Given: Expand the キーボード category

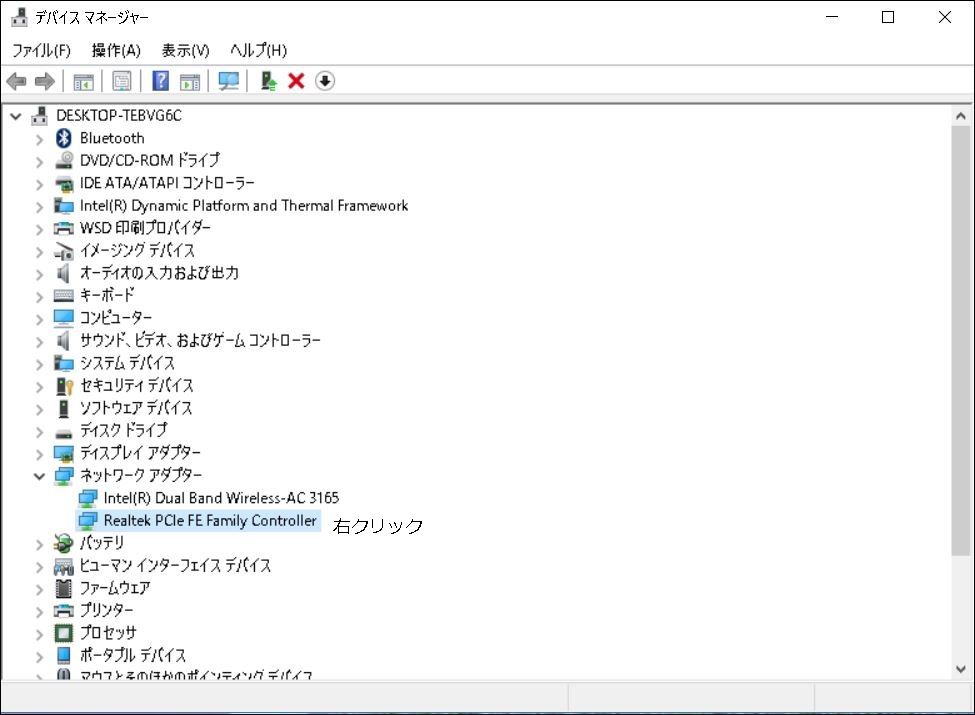Looking at the screenshot, I should [x=40, y=296].
